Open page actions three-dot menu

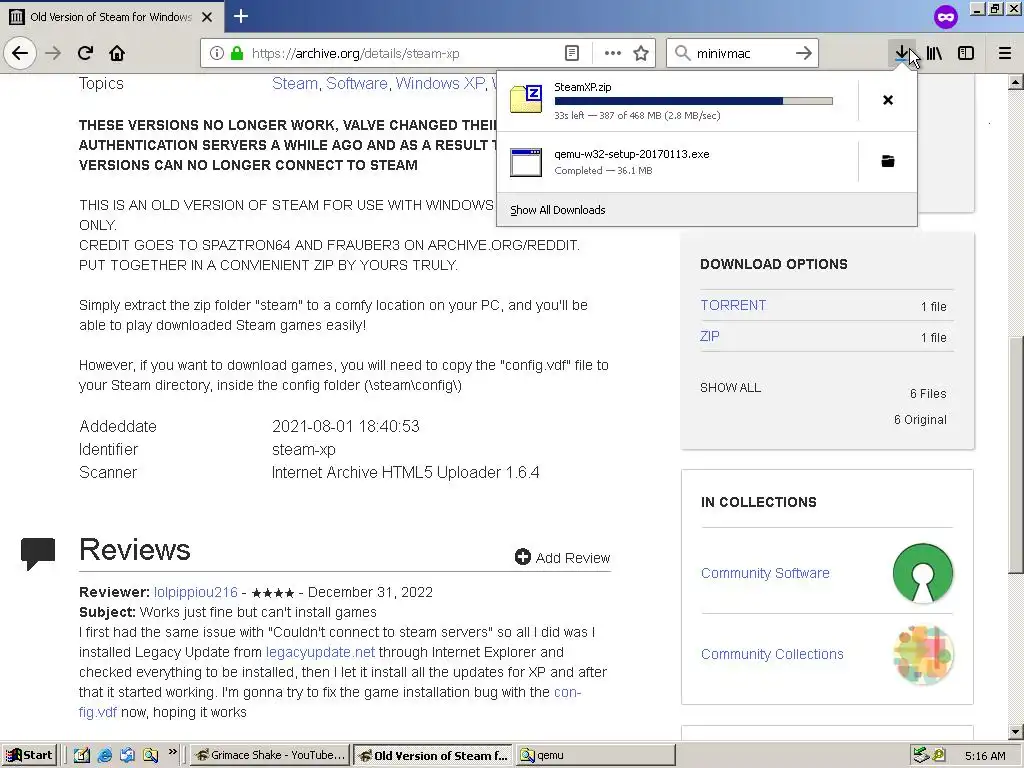(613, 54)
